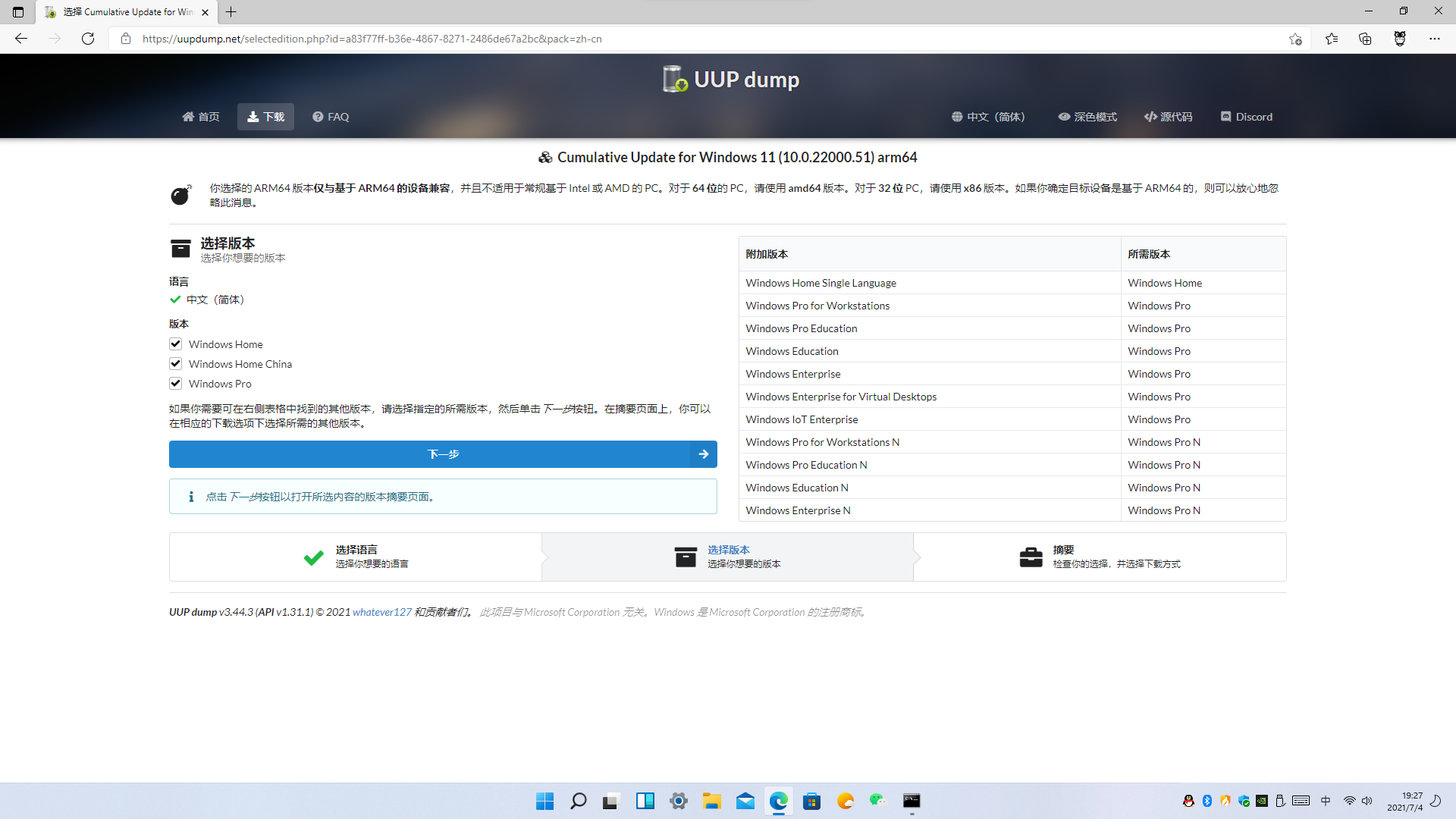The height and width of the screenshot is (819, 1456).
Task: Reload the page with the refresh icon
Action: (x=88, y=39)
